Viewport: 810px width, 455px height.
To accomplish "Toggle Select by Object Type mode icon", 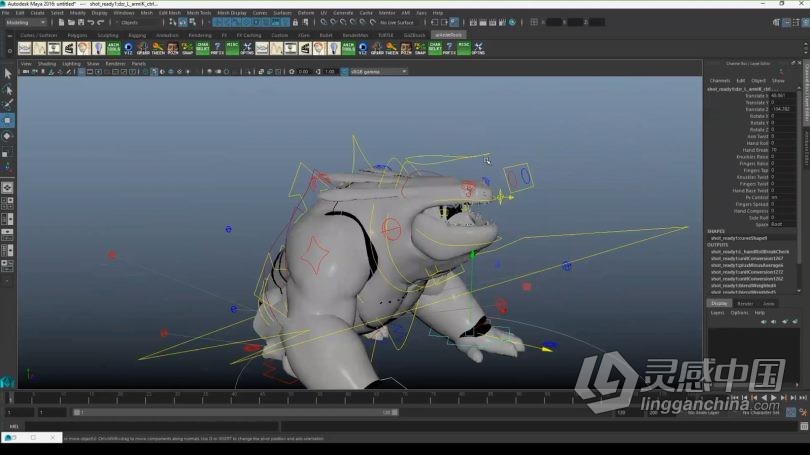I will tap(182, 22).
